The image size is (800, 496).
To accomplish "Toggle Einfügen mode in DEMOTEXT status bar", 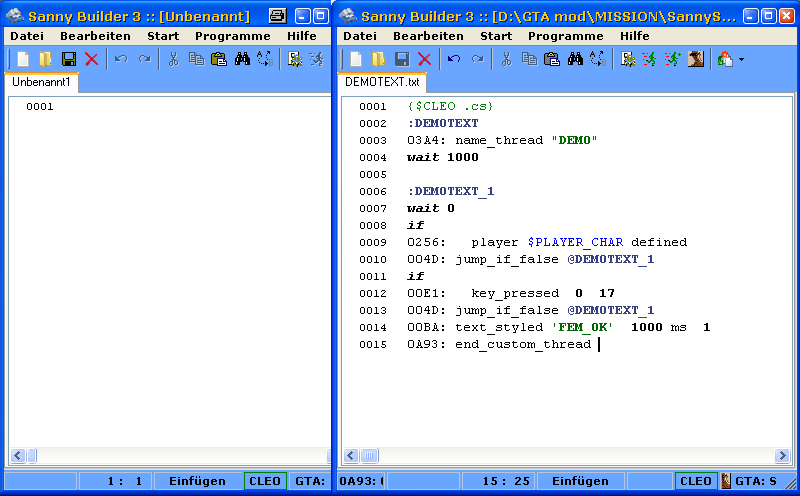I will 581,481.
